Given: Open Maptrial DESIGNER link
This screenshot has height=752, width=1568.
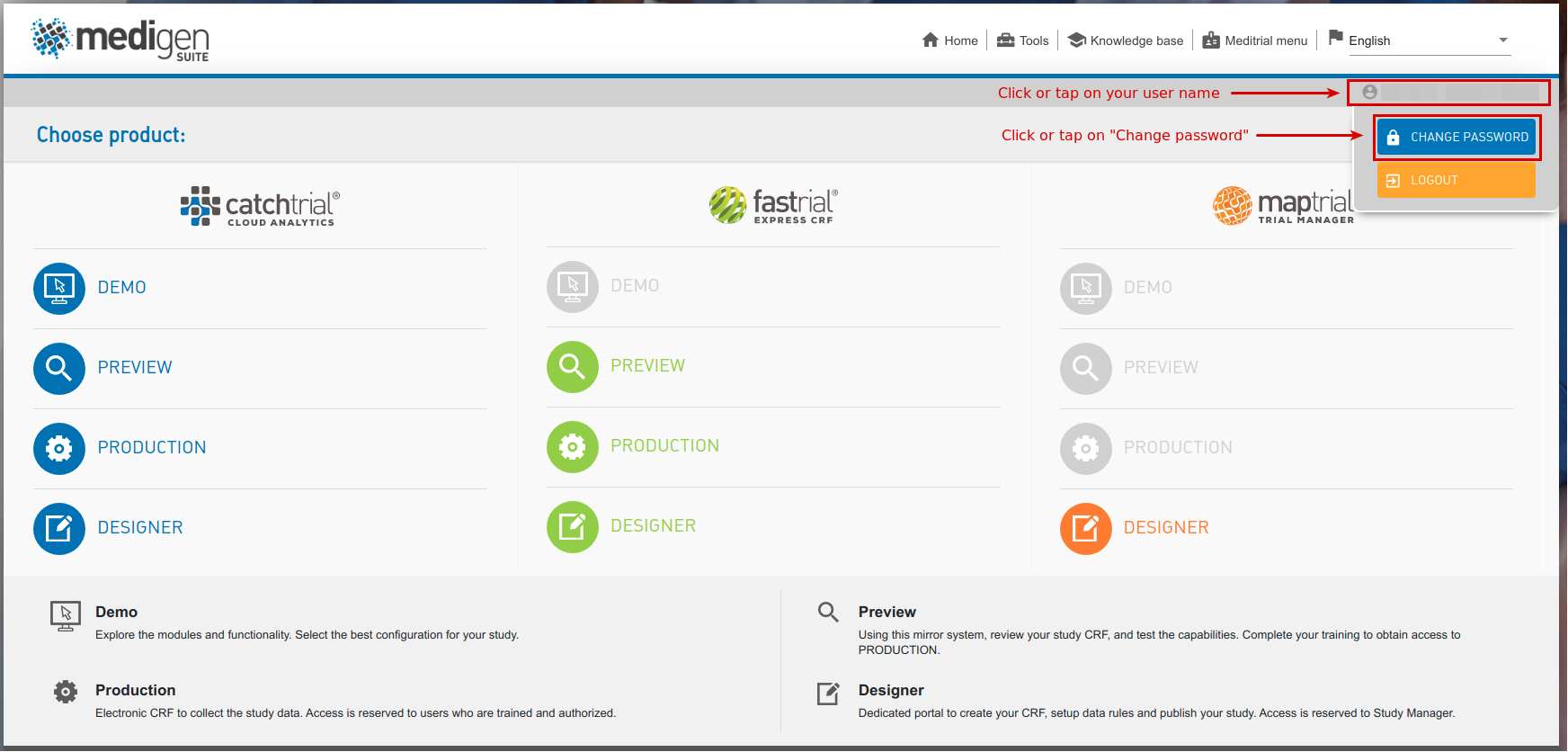Looking at the screenshot, I should pos(1167,528).
